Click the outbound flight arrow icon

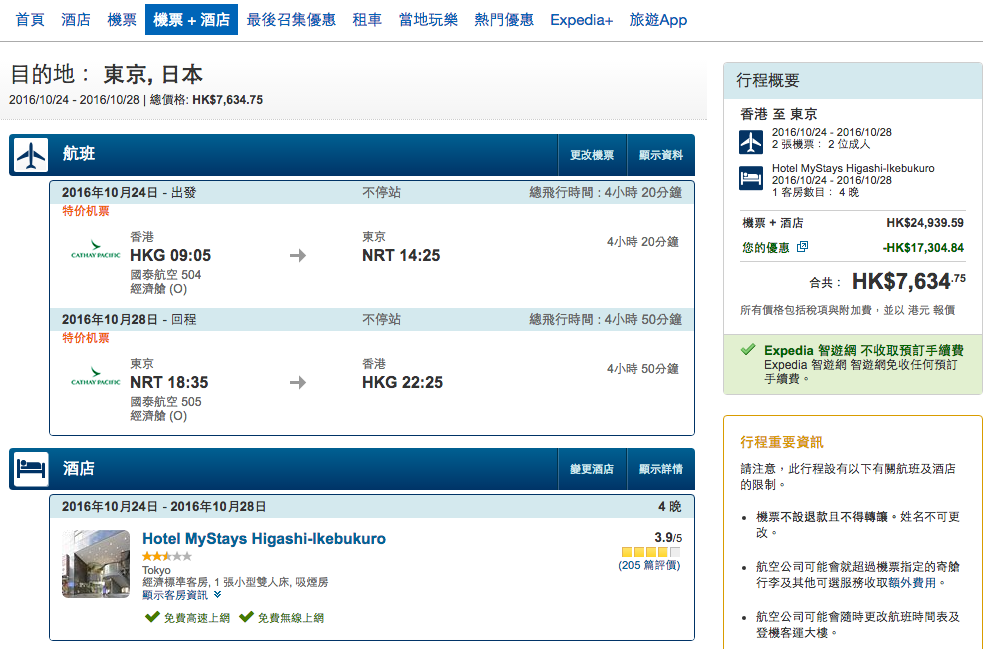[298, 255]
